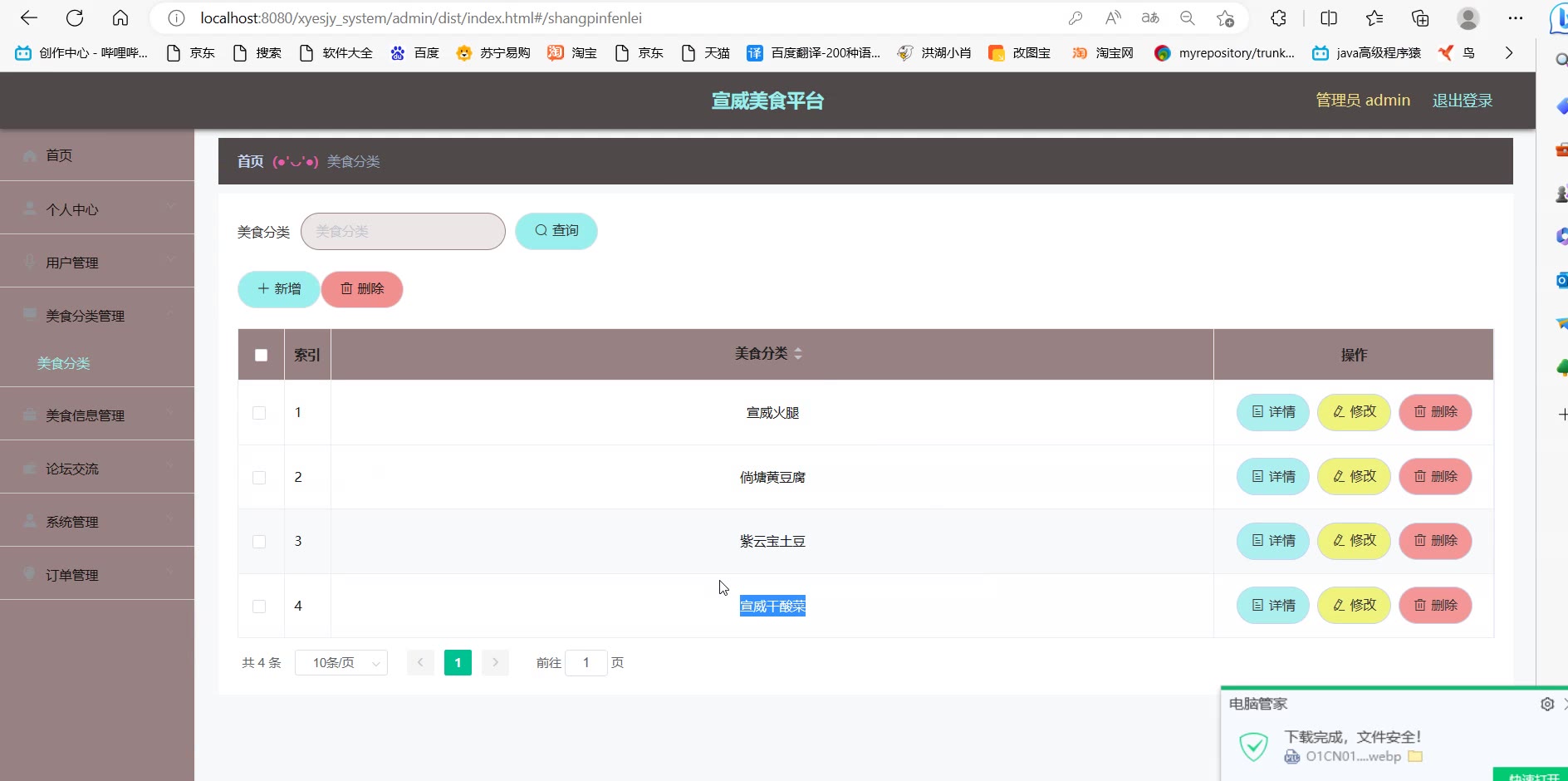1568x781 pixels.
Task: Open the 苏宁易购 bookmark
Action: click(493, 52)
